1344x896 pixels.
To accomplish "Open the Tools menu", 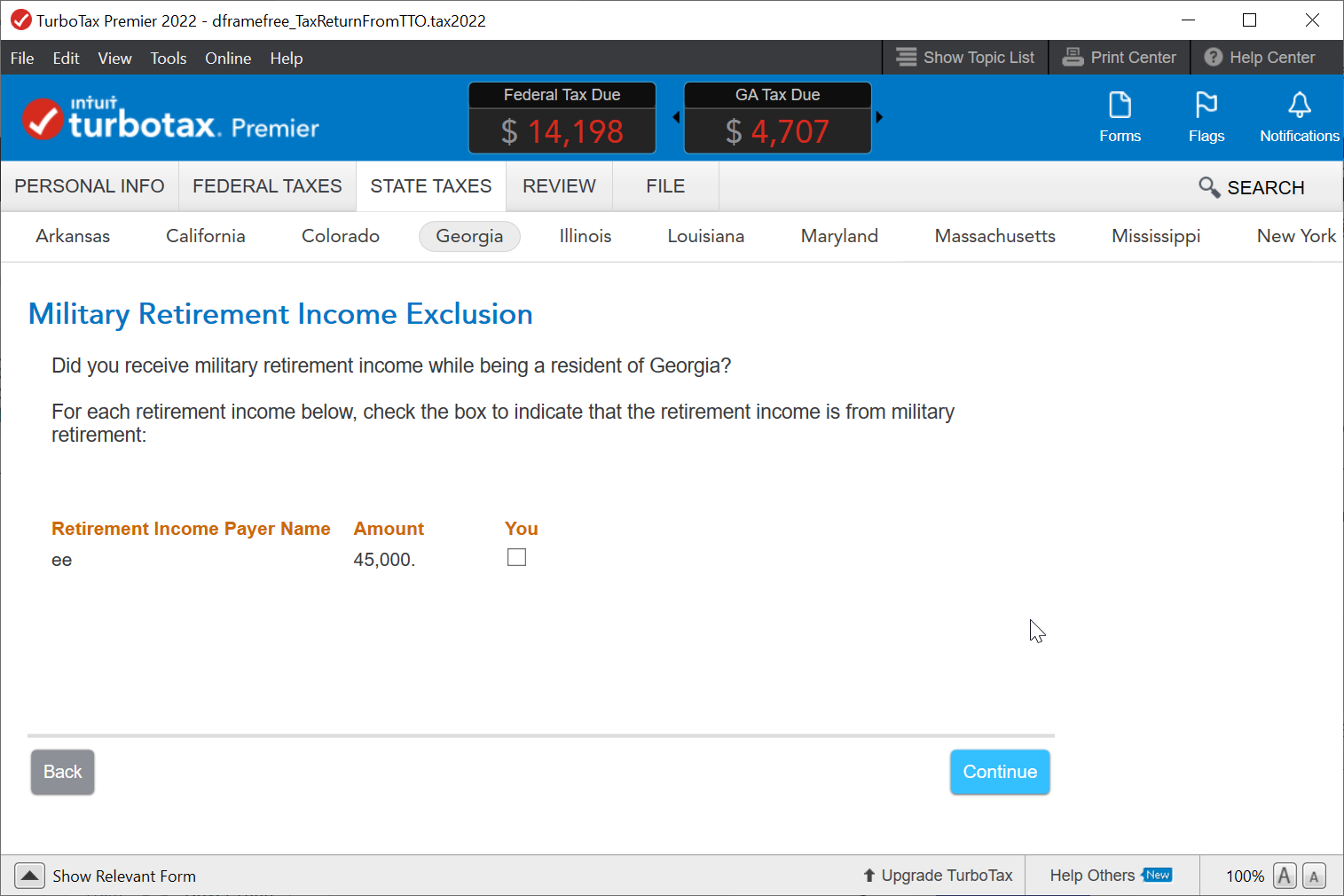I will [x=168, y=59].
